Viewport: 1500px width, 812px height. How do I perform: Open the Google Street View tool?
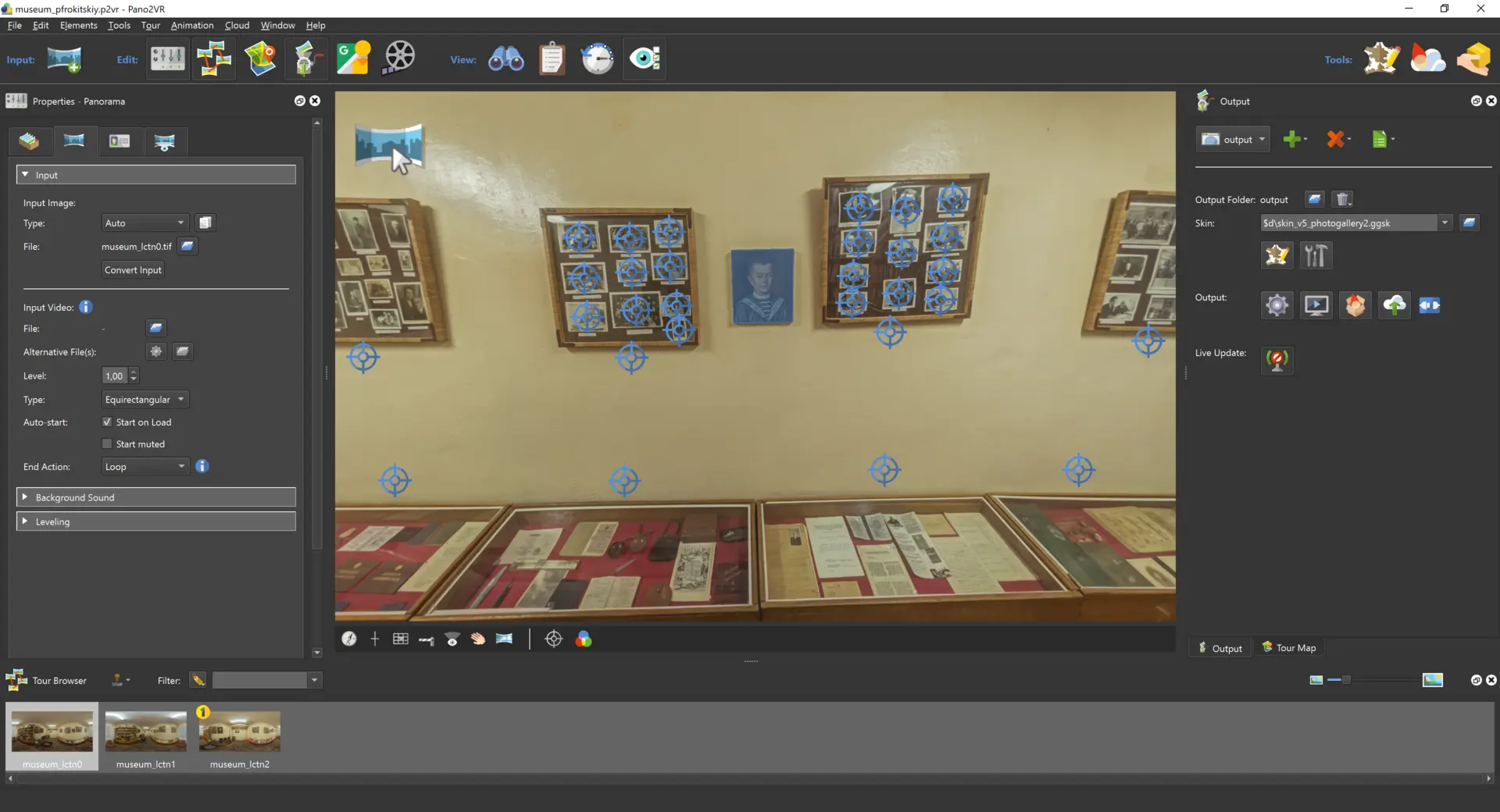pyautogui.click(x=353, y=59)
